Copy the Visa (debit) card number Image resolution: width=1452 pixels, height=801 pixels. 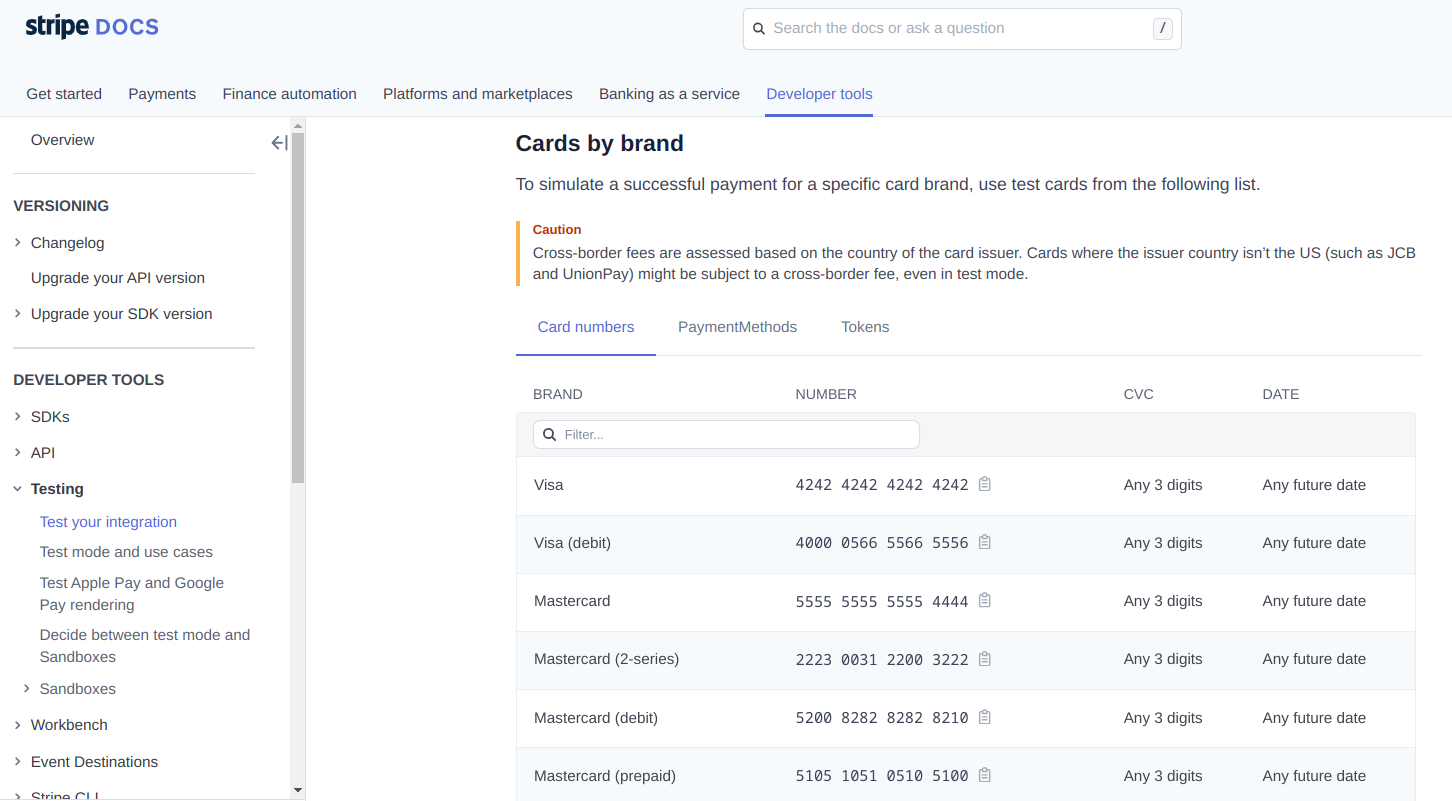(x=985, y=542)
